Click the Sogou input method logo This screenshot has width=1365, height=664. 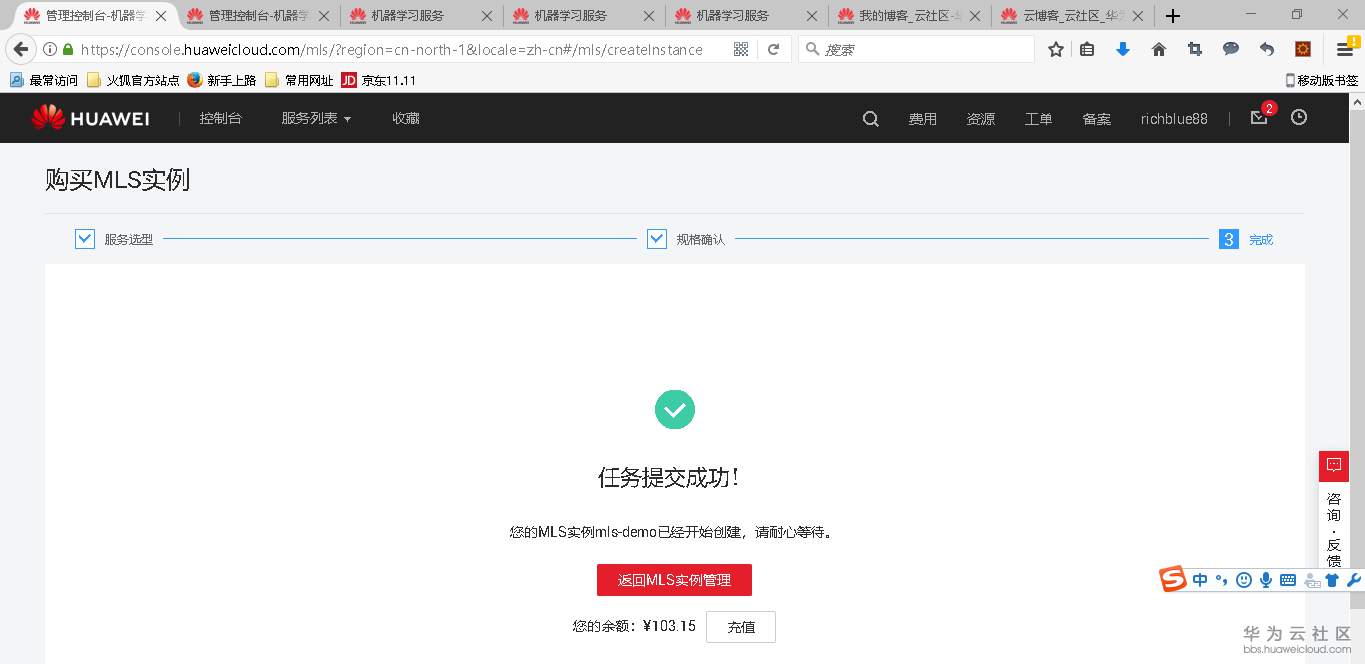point(1172,579)
